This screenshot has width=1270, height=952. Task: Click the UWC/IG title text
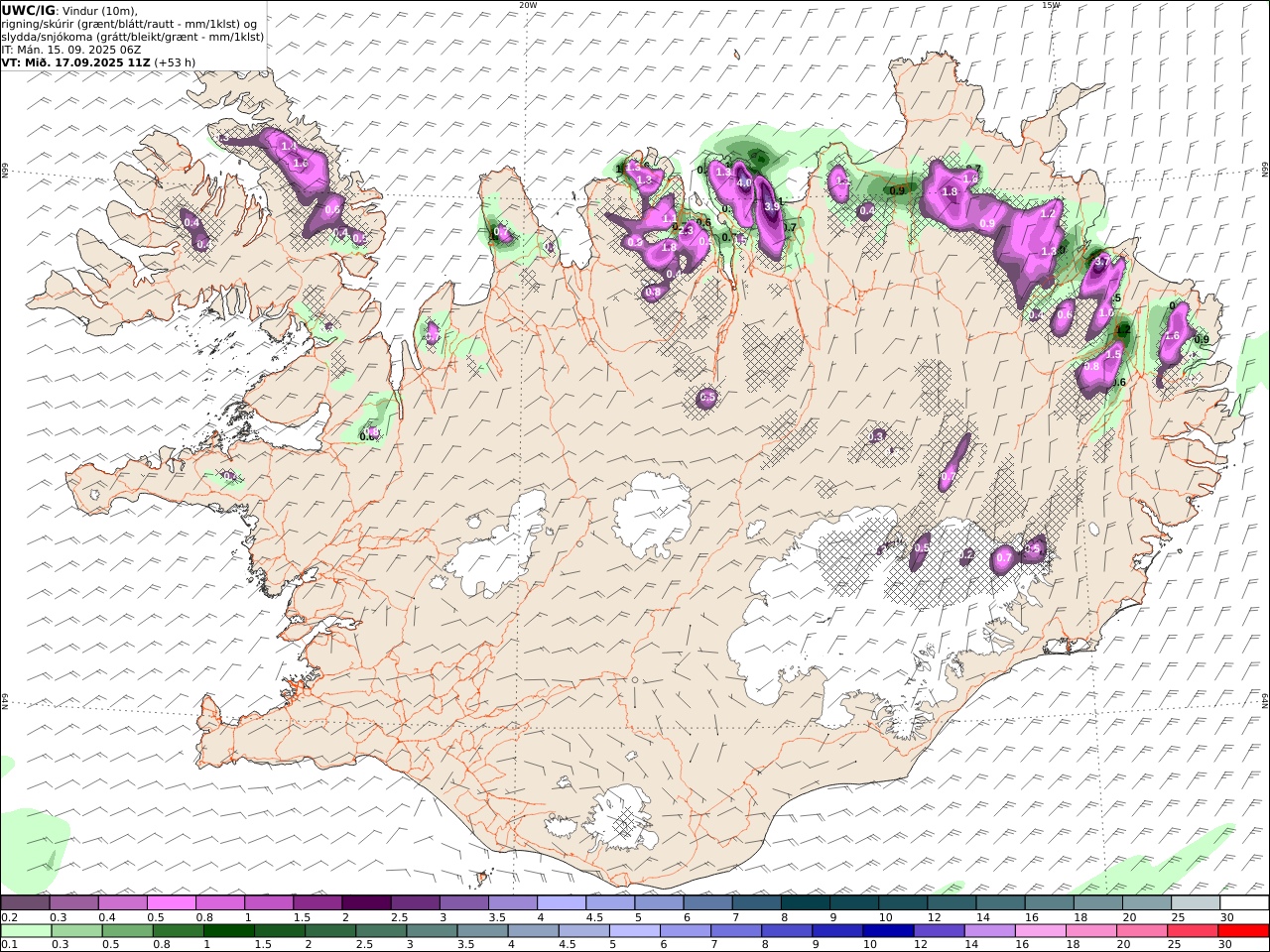click(29, 10)
